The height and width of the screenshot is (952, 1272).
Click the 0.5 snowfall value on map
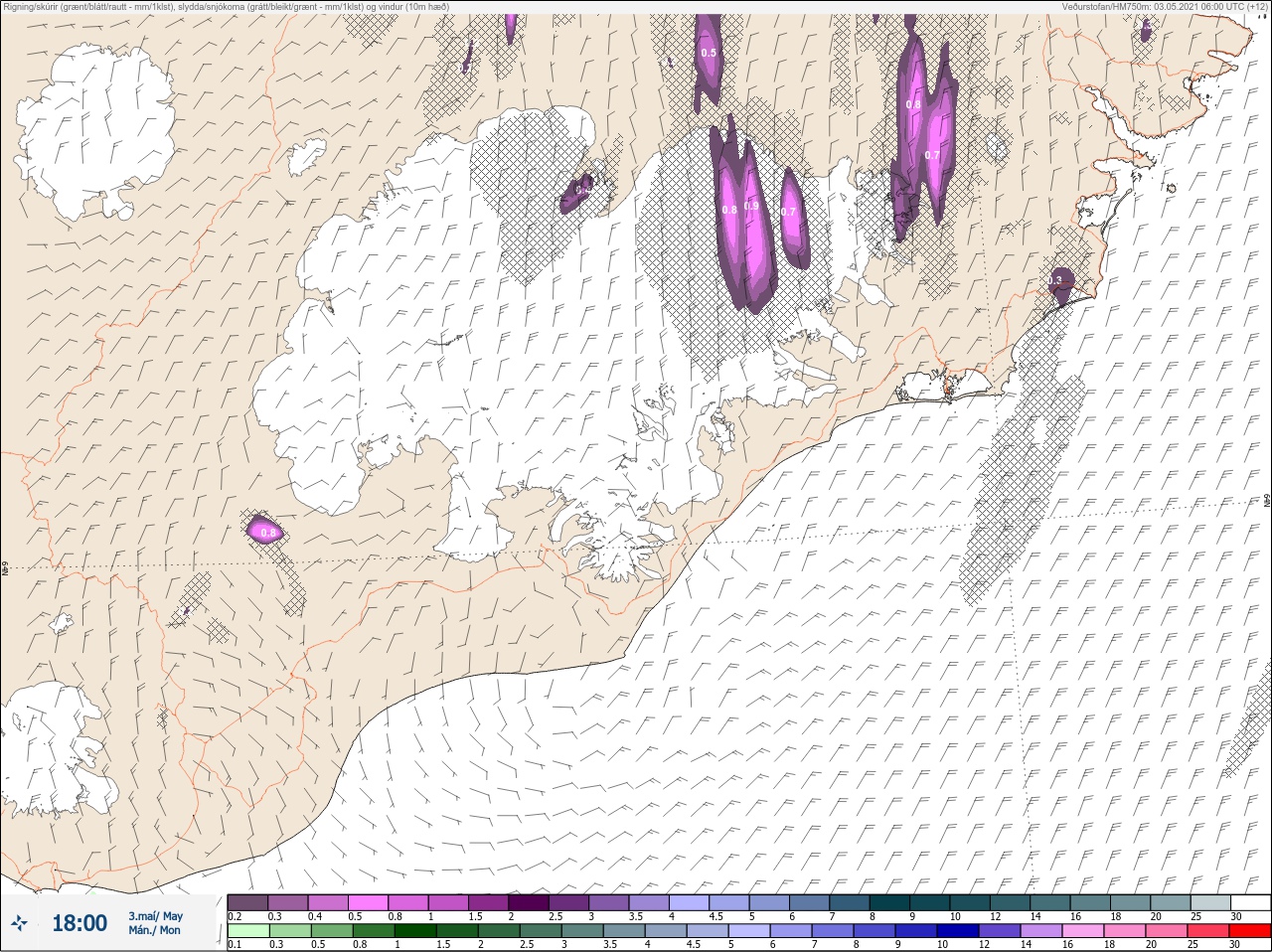click(x=709, y=53)
